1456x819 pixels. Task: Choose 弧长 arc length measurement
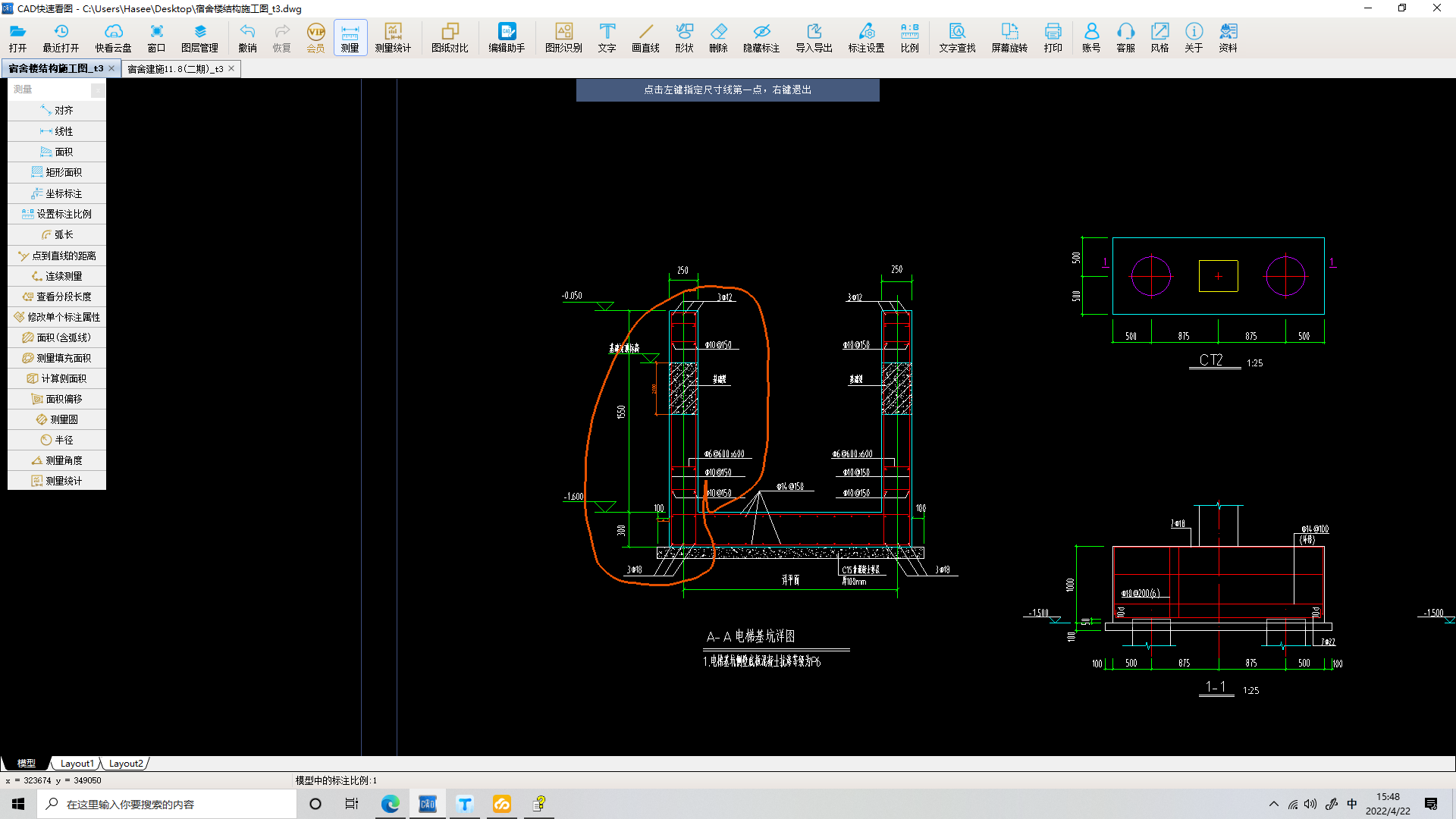coord(57,234)
